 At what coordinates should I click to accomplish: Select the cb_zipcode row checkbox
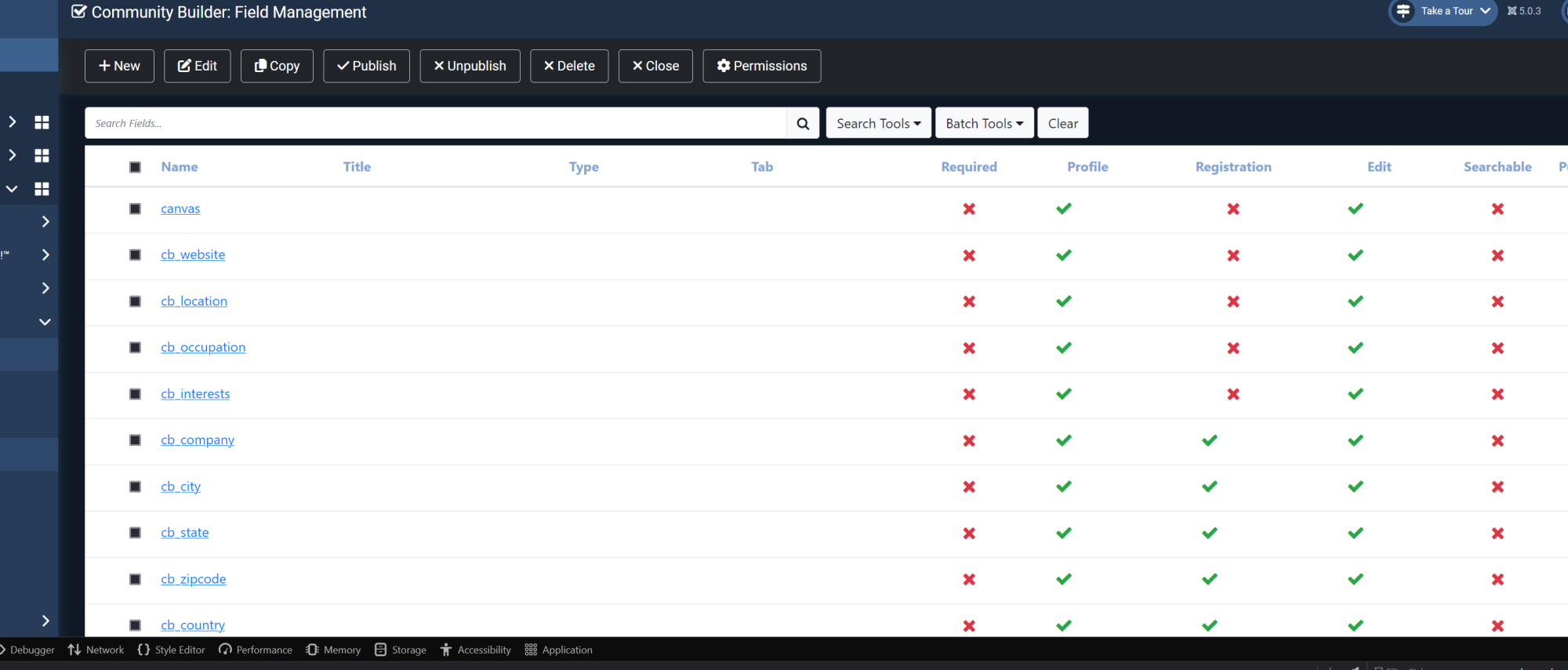tap(135, 579)
